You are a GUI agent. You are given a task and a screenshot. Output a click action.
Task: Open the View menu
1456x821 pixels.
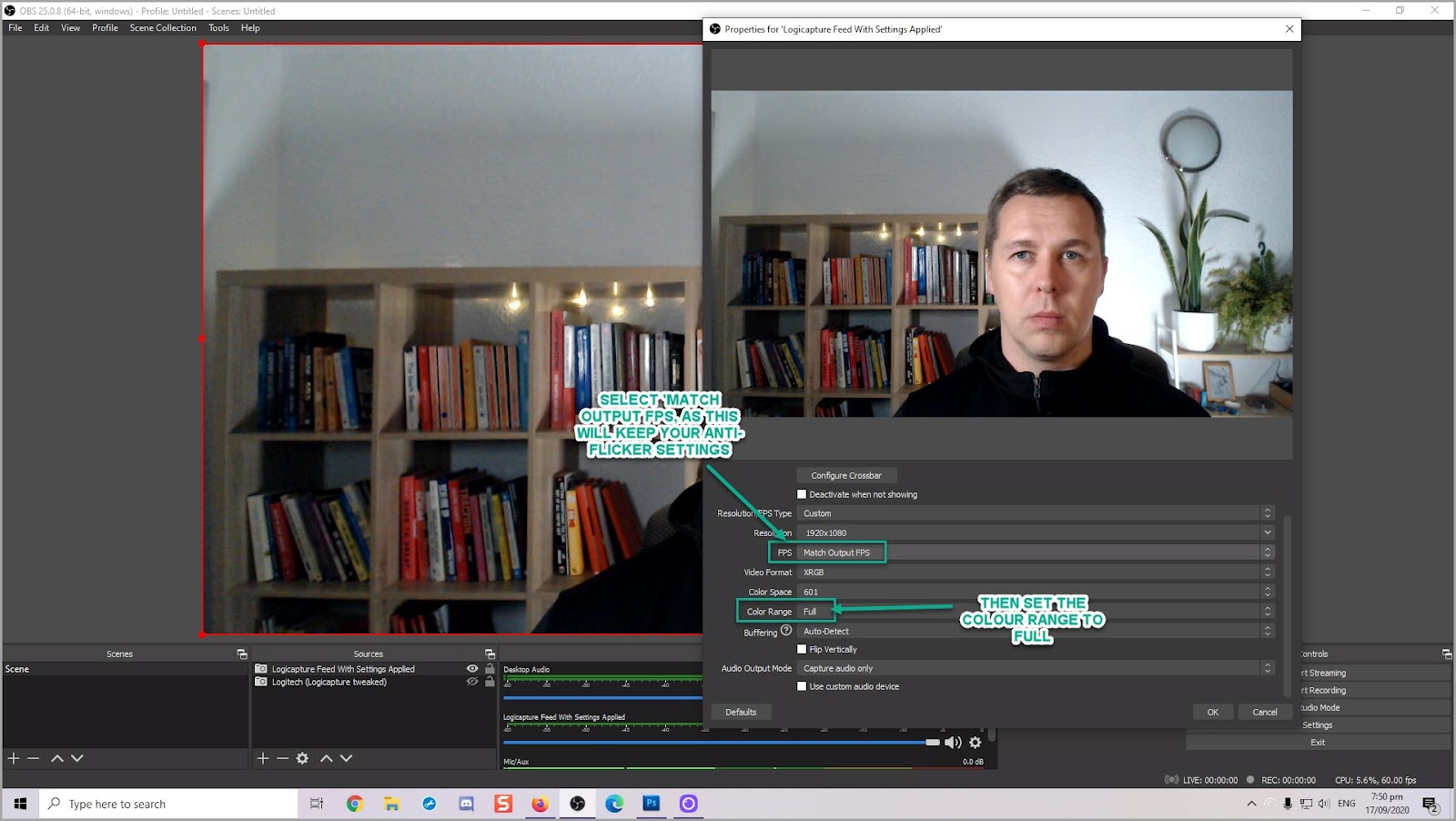(71, 28)
